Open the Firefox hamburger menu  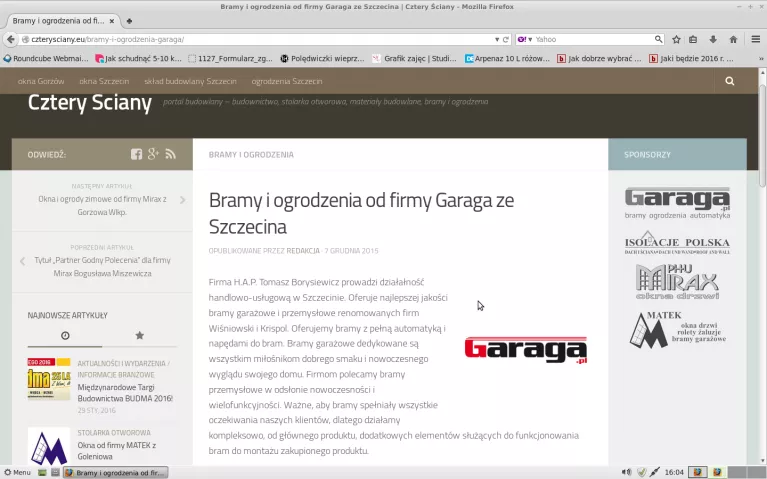(x=756, y=39)
